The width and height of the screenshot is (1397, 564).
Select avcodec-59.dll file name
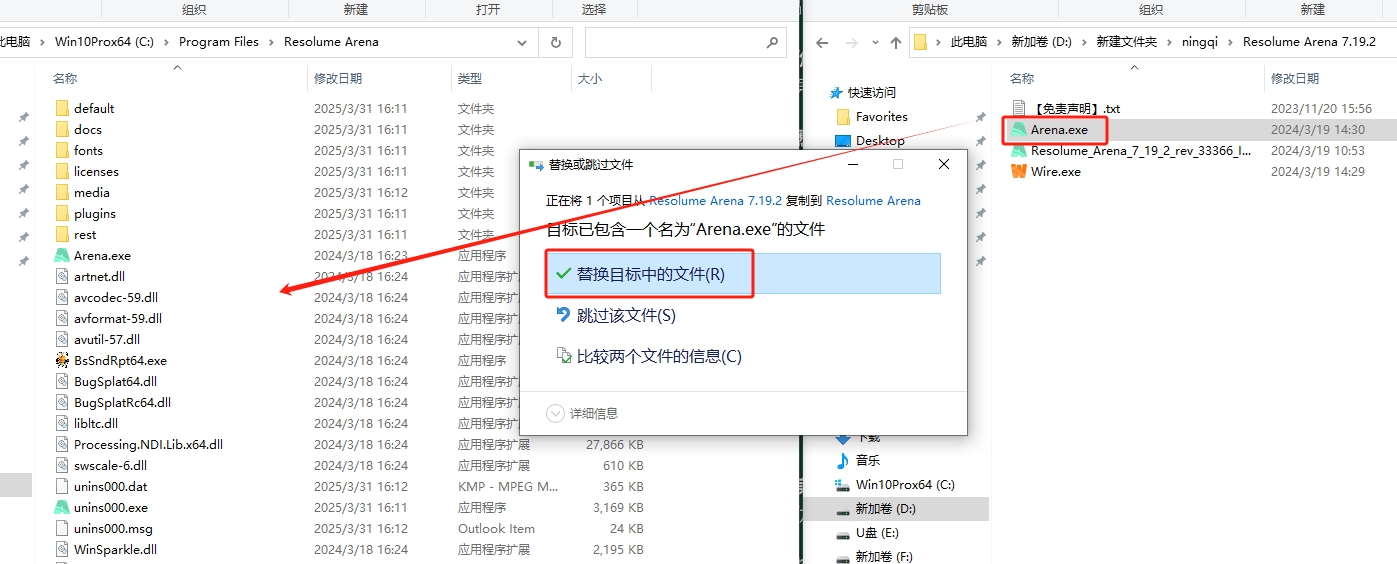pos(116,297)
